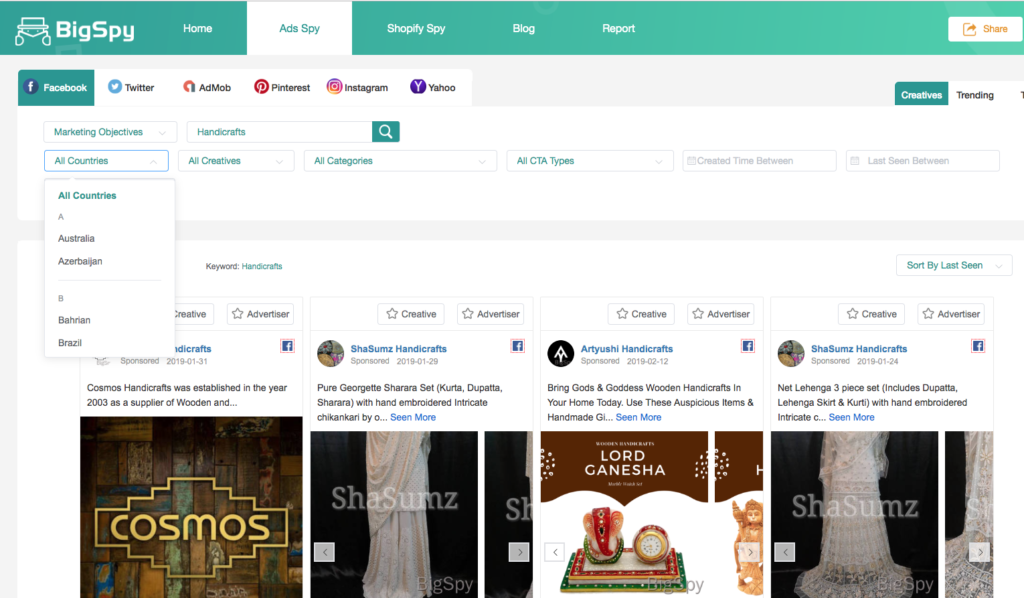This screenshot has width=1024, height=598.
Task: Click Seen More on Sharara Set ad
Action: point(413,417)
